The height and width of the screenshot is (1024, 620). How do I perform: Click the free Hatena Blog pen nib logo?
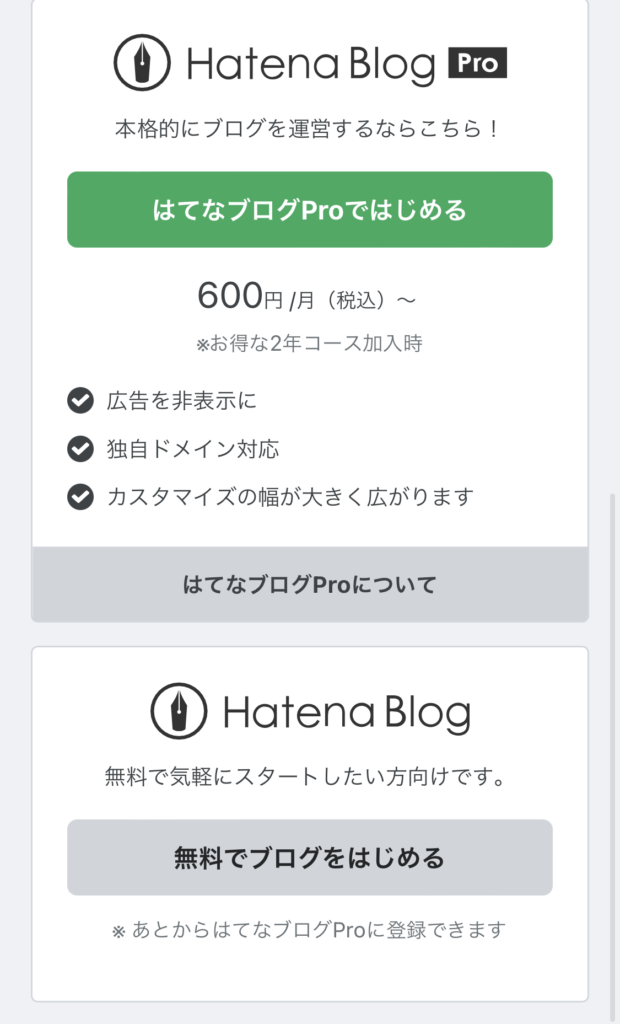(x=179, y=711)
